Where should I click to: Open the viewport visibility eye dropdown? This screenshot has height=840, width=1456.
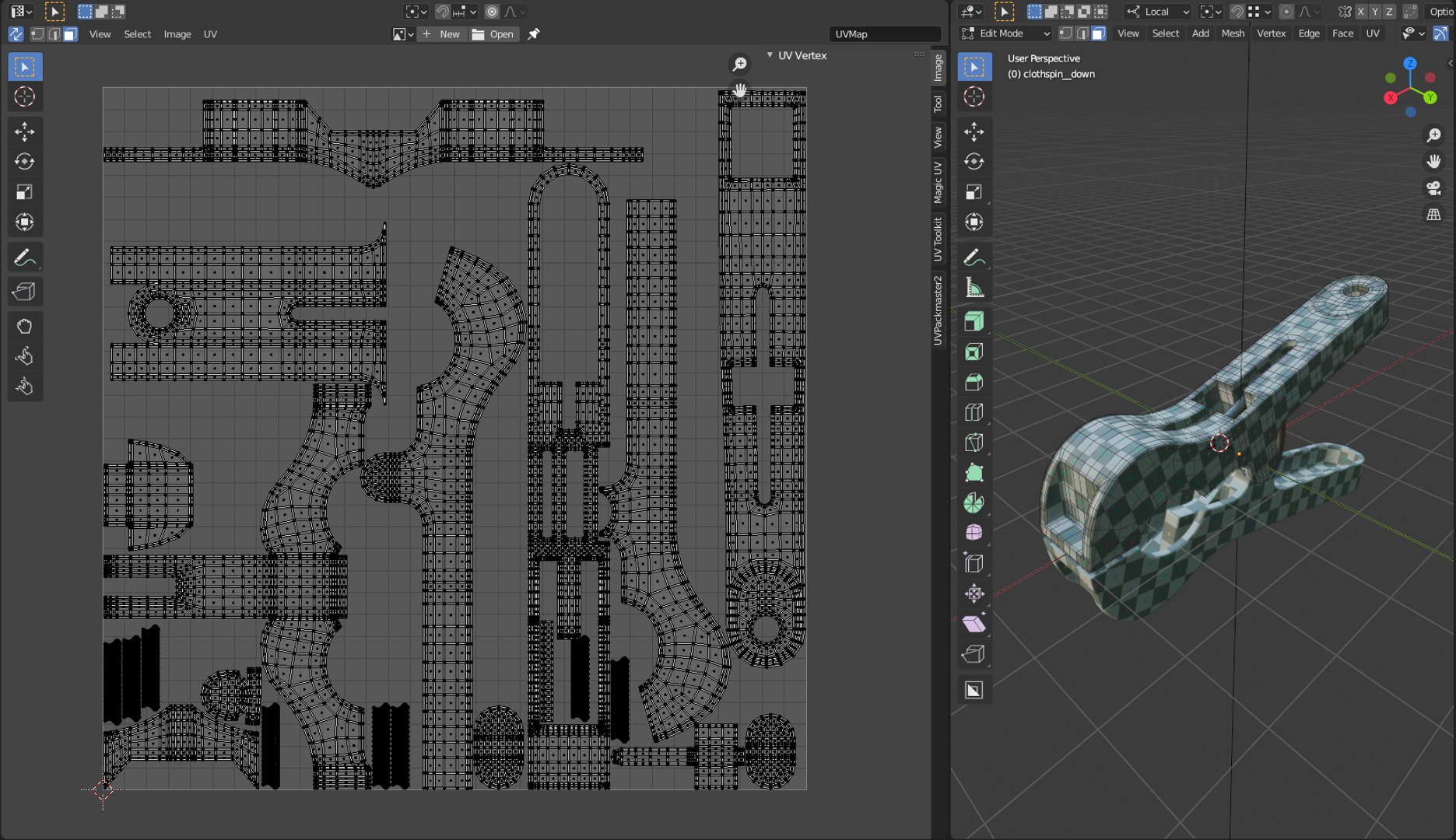pos(1413,33)
